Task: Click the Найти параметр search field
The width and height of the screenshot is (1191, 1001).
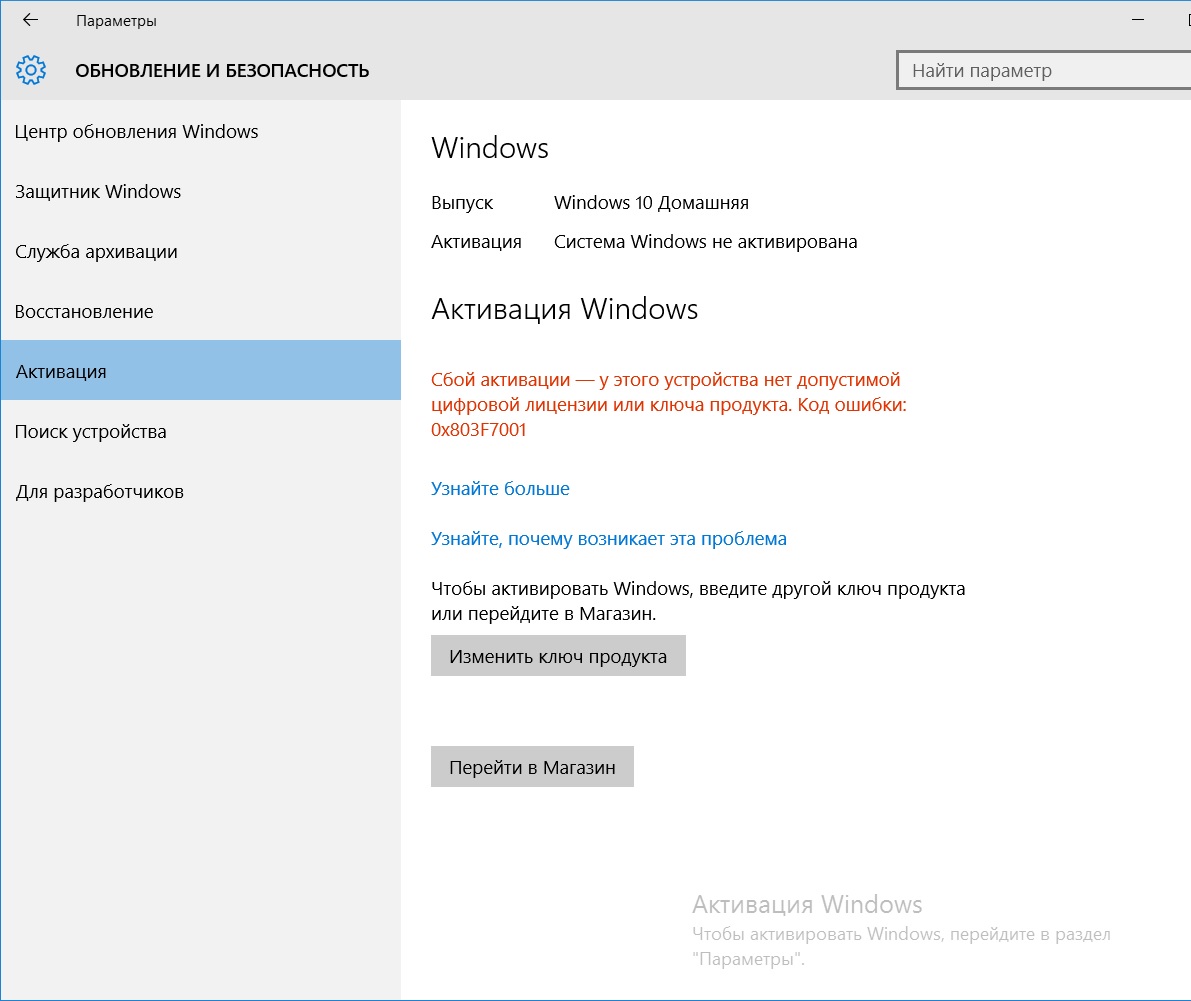Action: click(x=1044, y=71)
